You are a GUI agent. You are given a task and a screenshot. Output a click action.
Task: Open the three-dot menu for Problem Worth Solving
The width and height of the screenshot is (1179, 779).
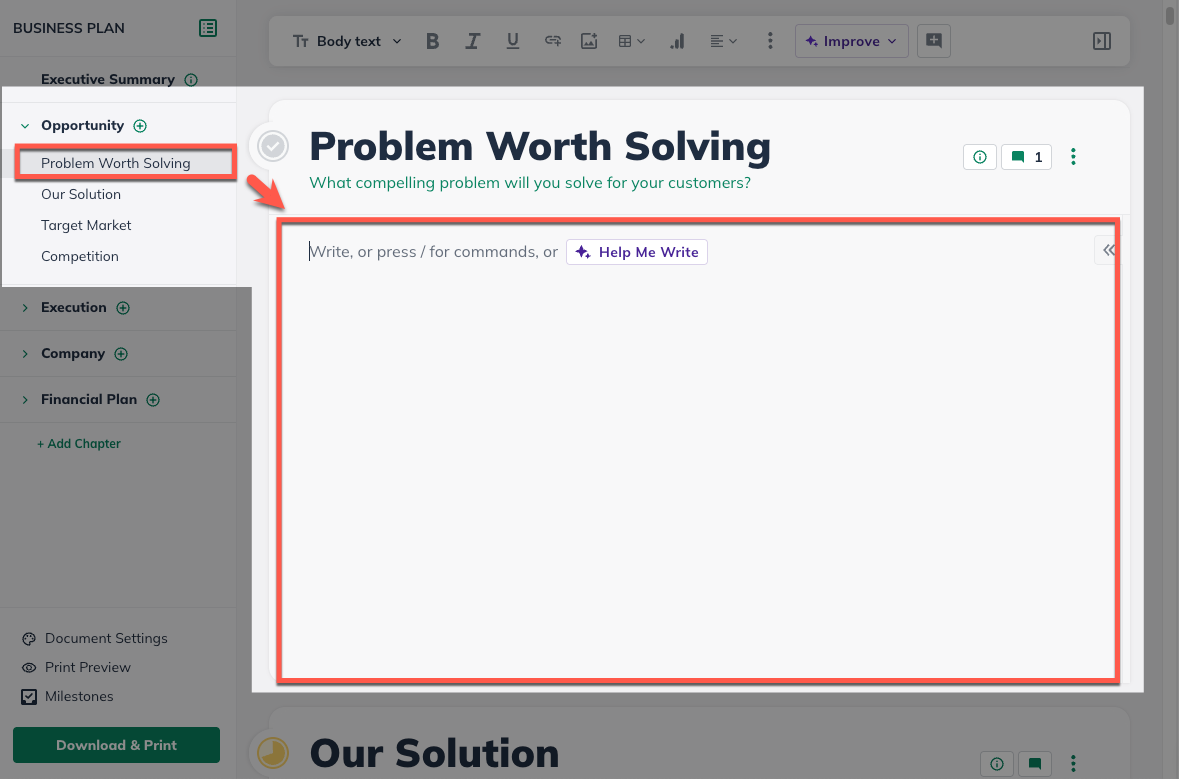click(1073, 157)
